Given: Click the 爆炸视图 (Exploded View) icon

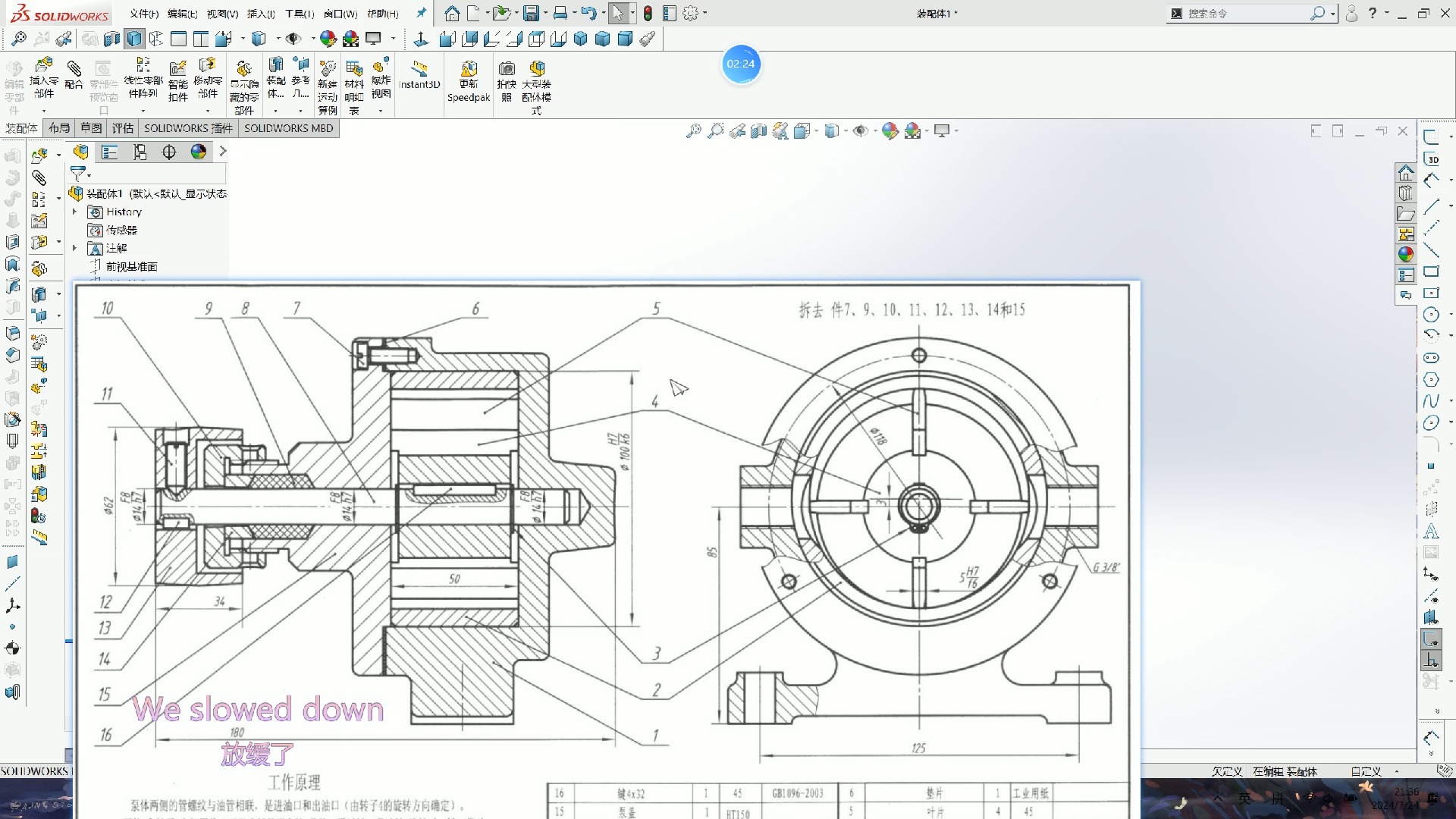Looking at the screenshot, I should click(x=381, y=78).
